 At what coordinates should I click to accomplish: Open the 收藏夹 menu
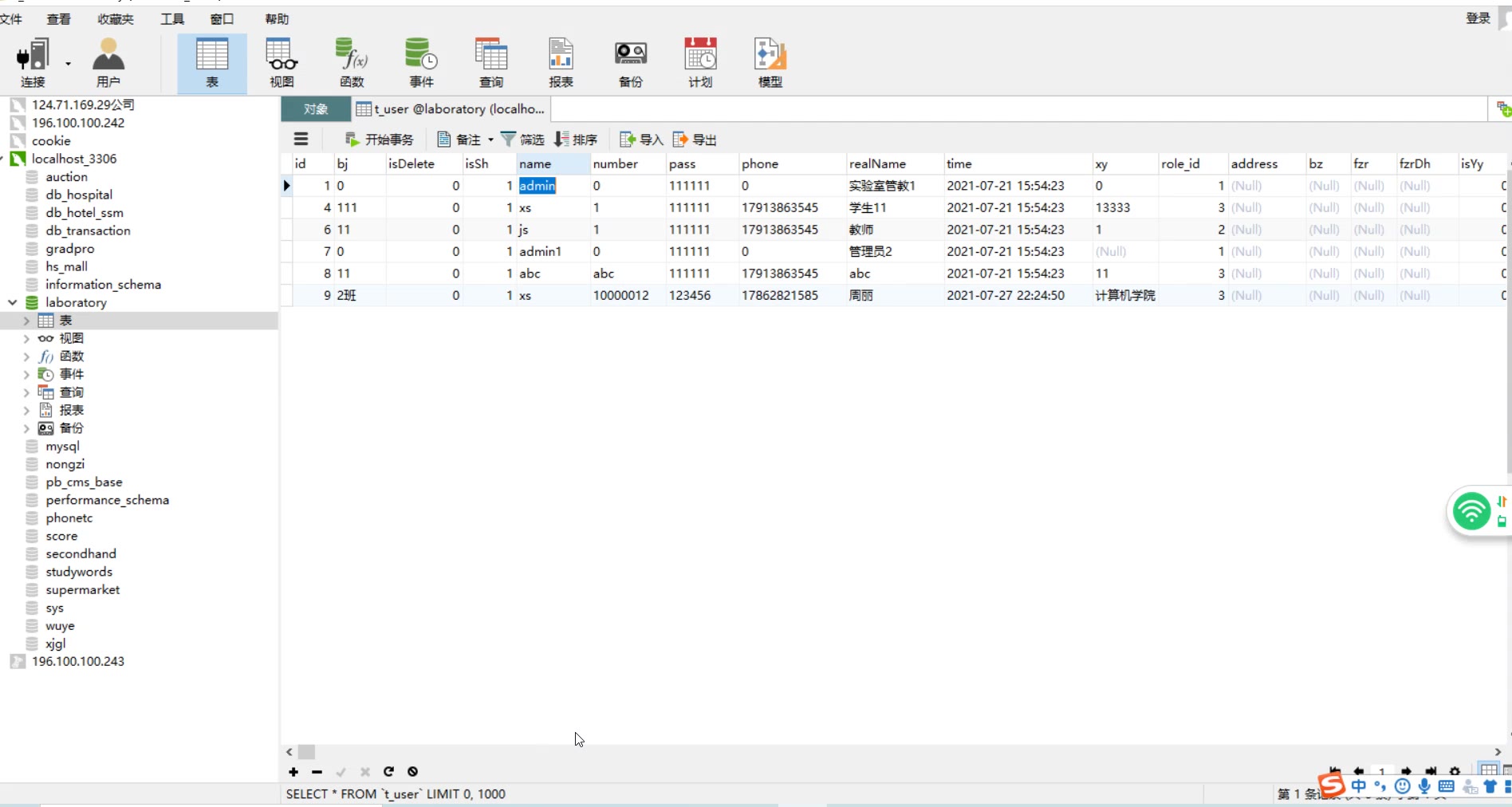[x=116, y=18]
